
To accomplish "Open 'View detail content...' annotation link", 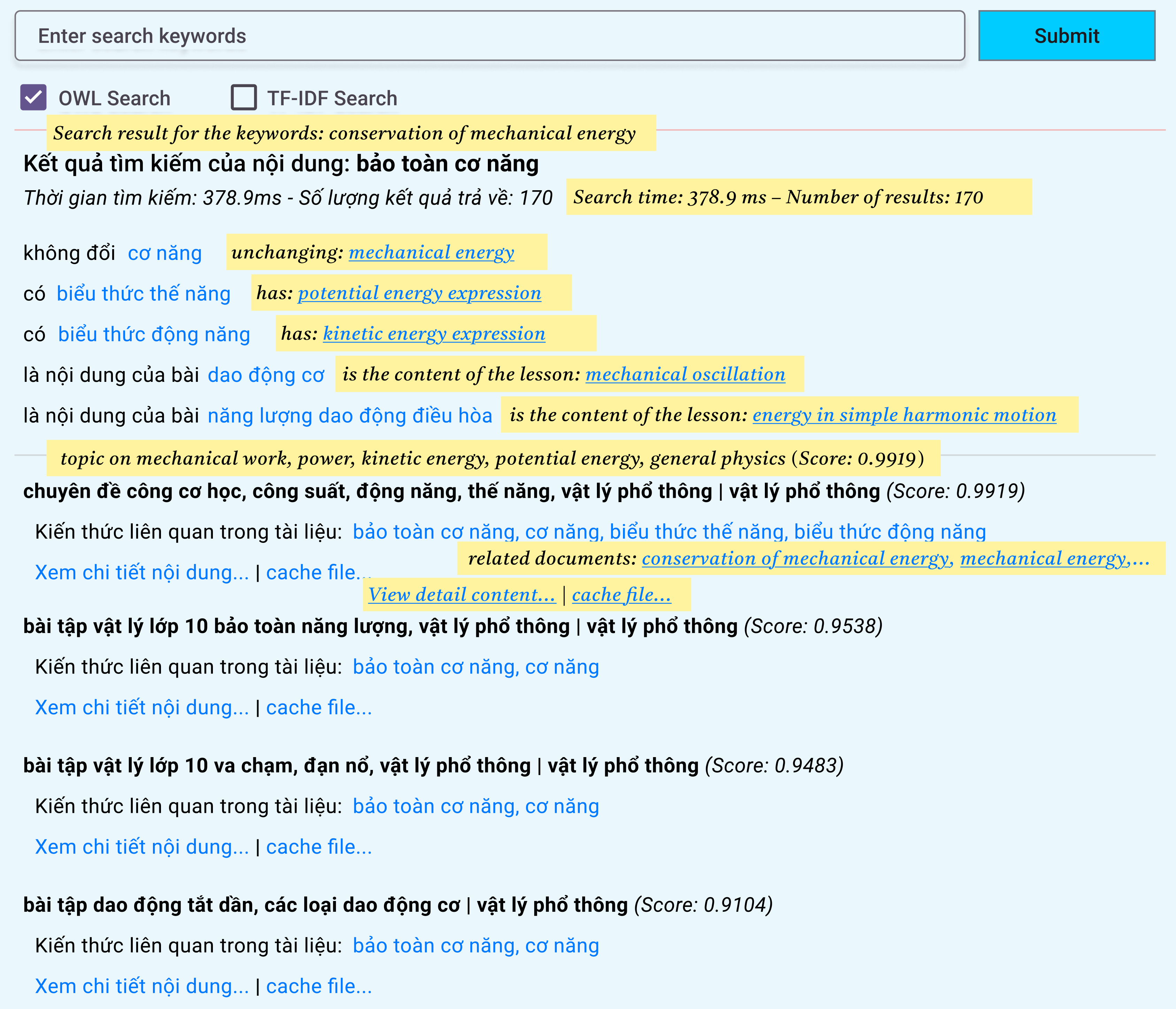I will (461, 595).
